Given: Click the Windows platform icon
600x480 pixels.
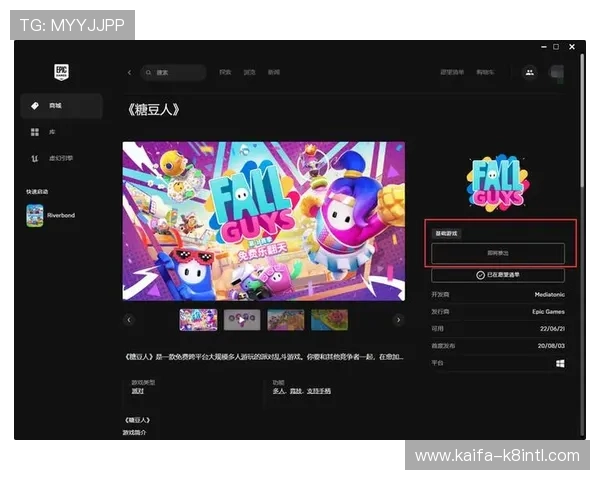Looking at the screenshot, I should (x=560, y=363).
